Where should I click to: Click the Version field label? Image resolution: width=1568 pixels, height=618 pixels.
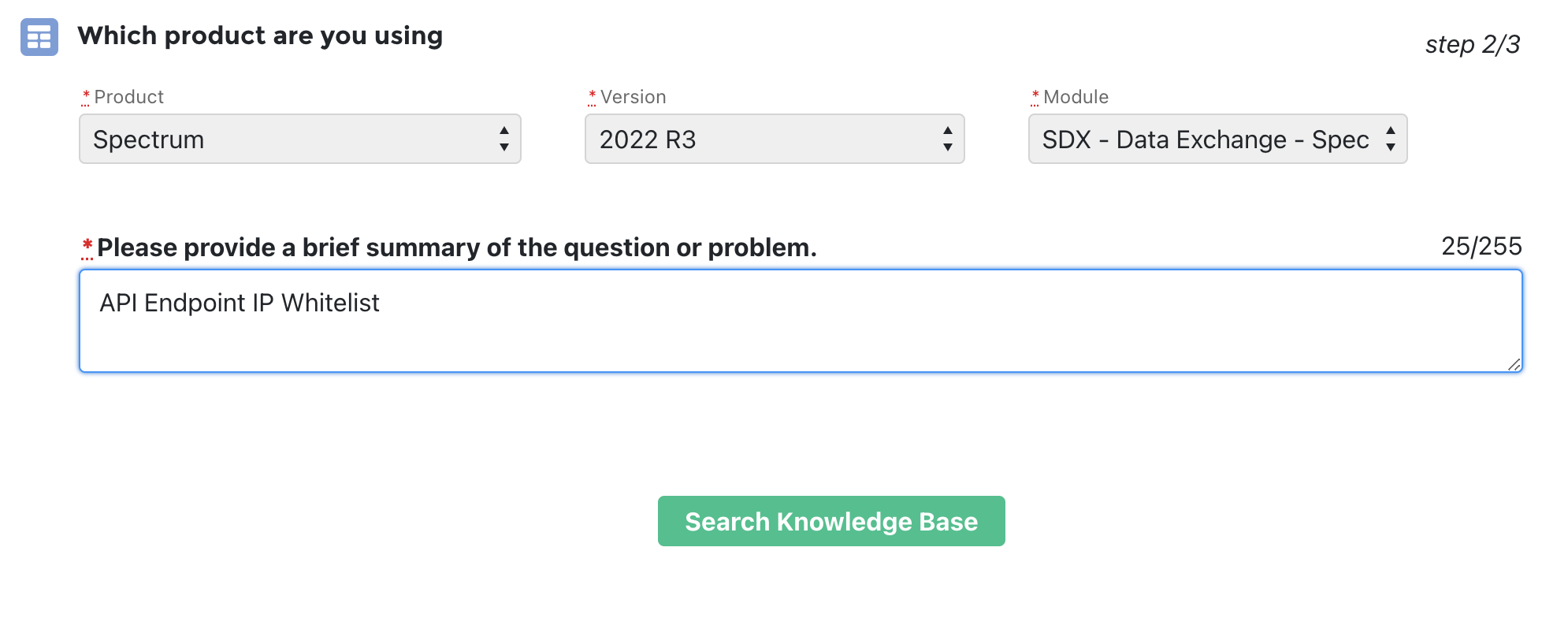[633, 97]
